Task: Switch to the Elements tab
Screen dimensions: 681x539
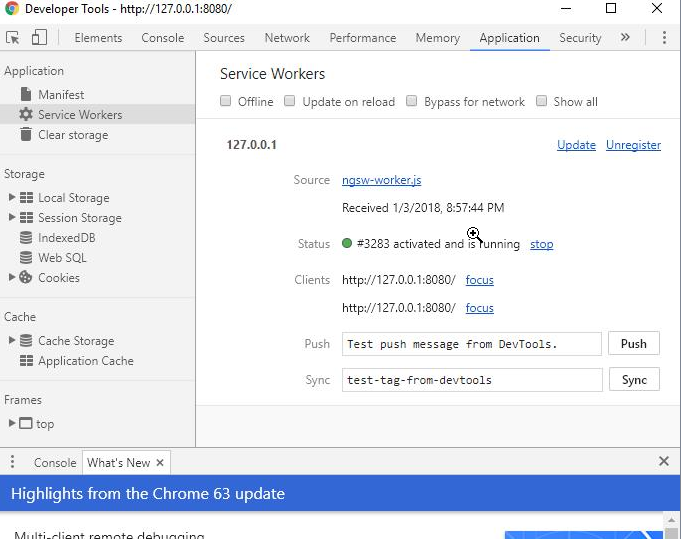Action: pyautogui.click(x=98, y=38)
